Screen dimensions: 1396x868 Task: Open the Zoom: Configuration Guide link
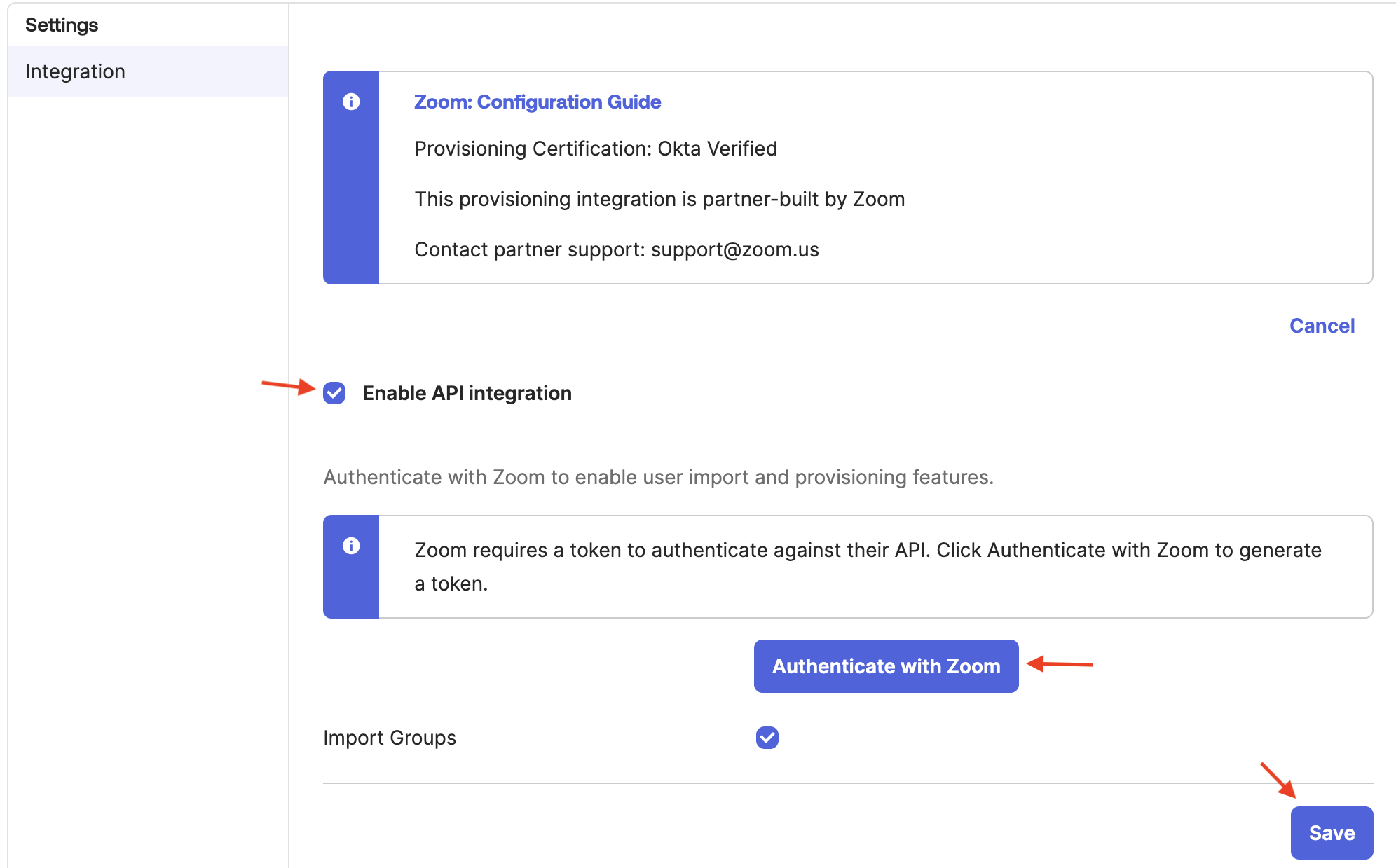[x=538, y=102]
